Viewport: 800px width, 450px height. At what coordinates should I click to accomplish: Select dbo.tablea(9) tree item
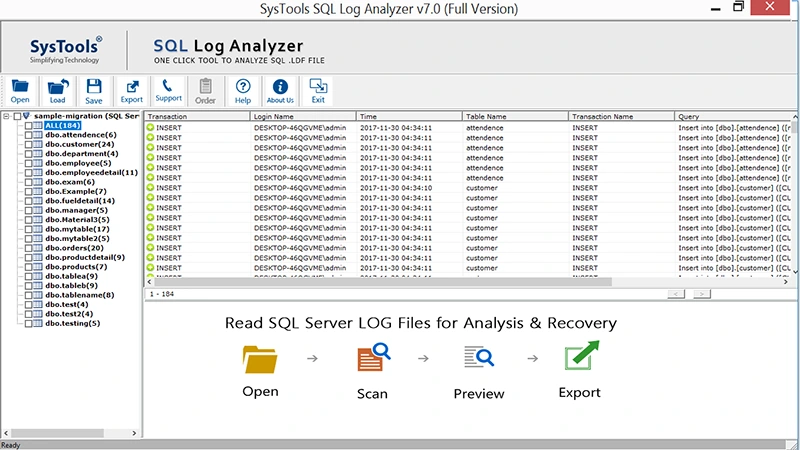71,276
